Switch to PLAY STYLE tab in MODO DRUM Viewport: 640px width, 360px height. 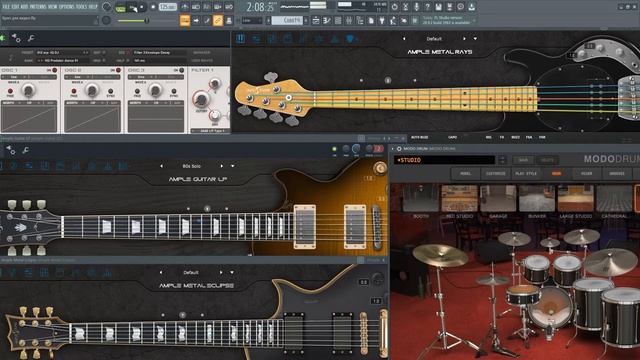[526, 173]
